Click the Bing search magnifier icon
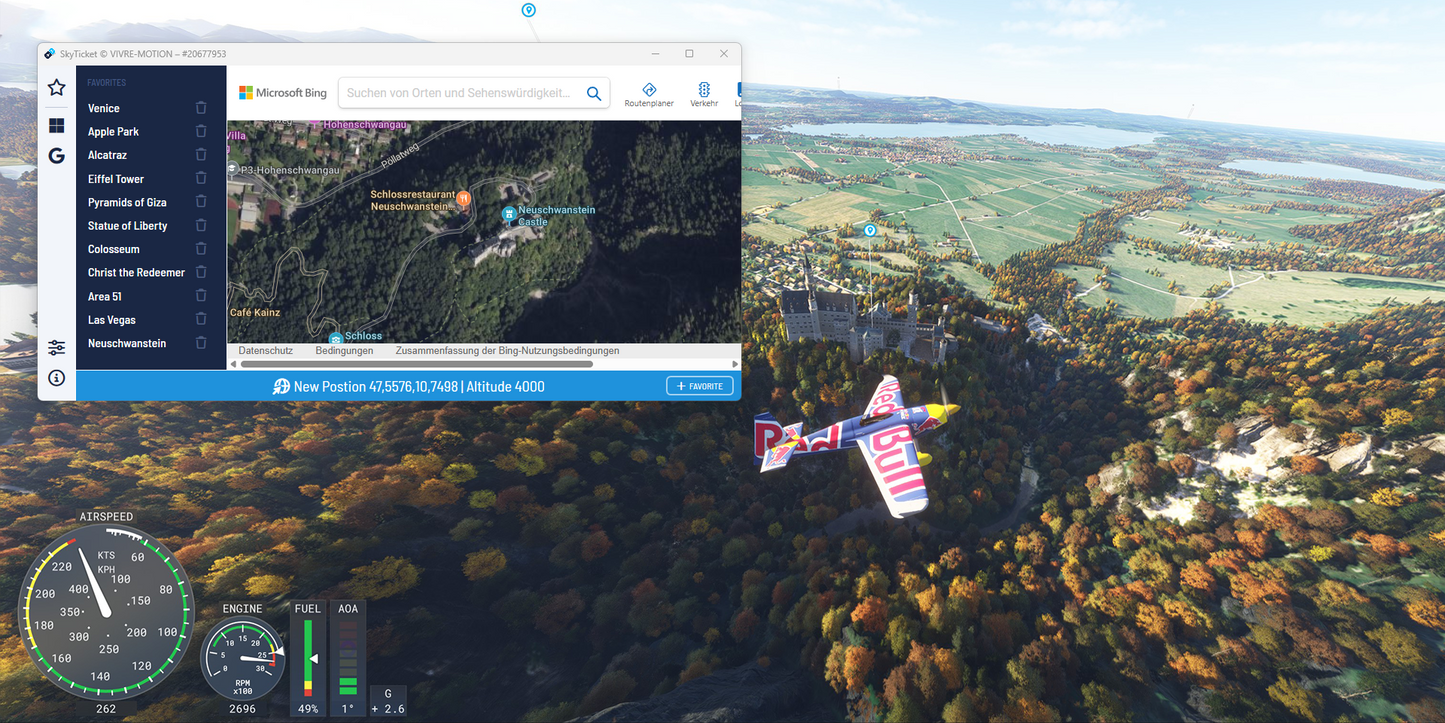The height and width of the screenshot is (723, 1445). point(593,93)
